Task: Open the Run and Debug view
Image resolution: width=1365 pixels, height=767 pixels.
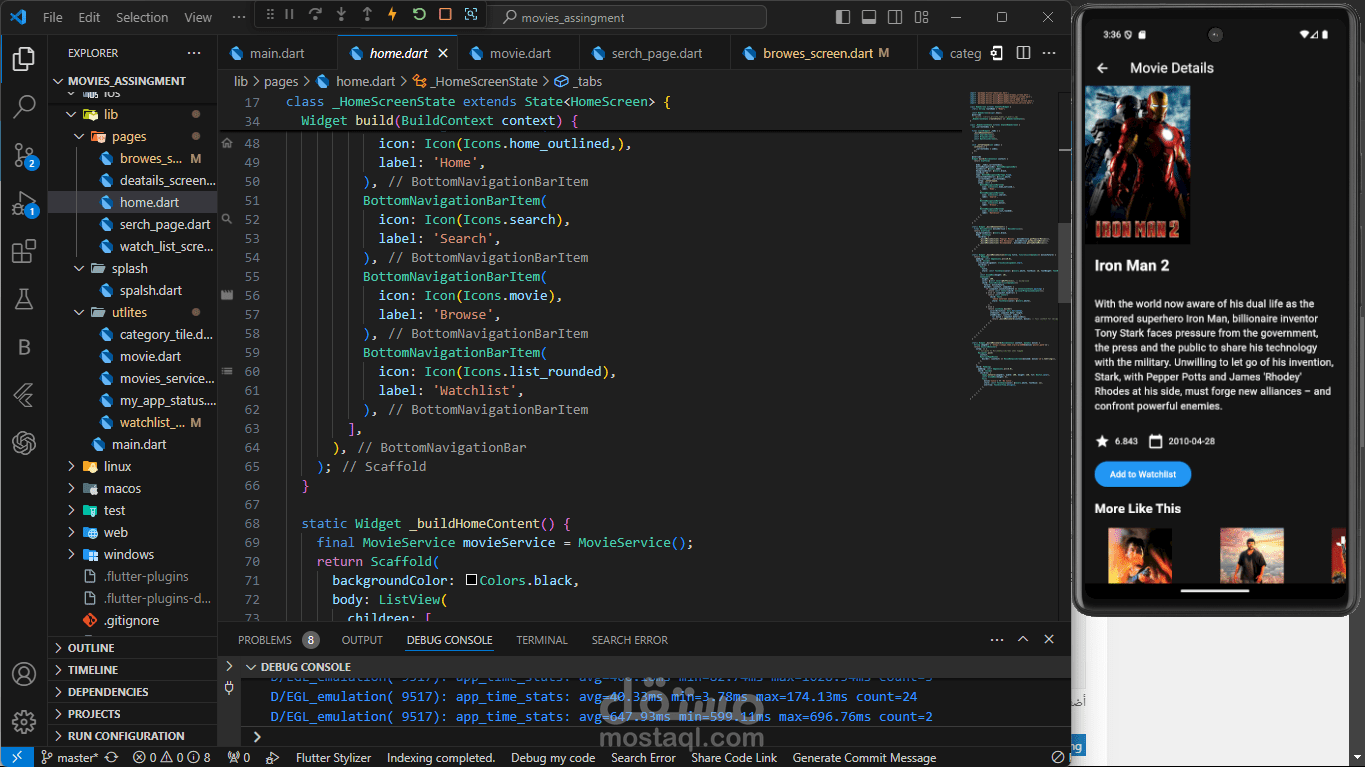Action: (24, 204)
